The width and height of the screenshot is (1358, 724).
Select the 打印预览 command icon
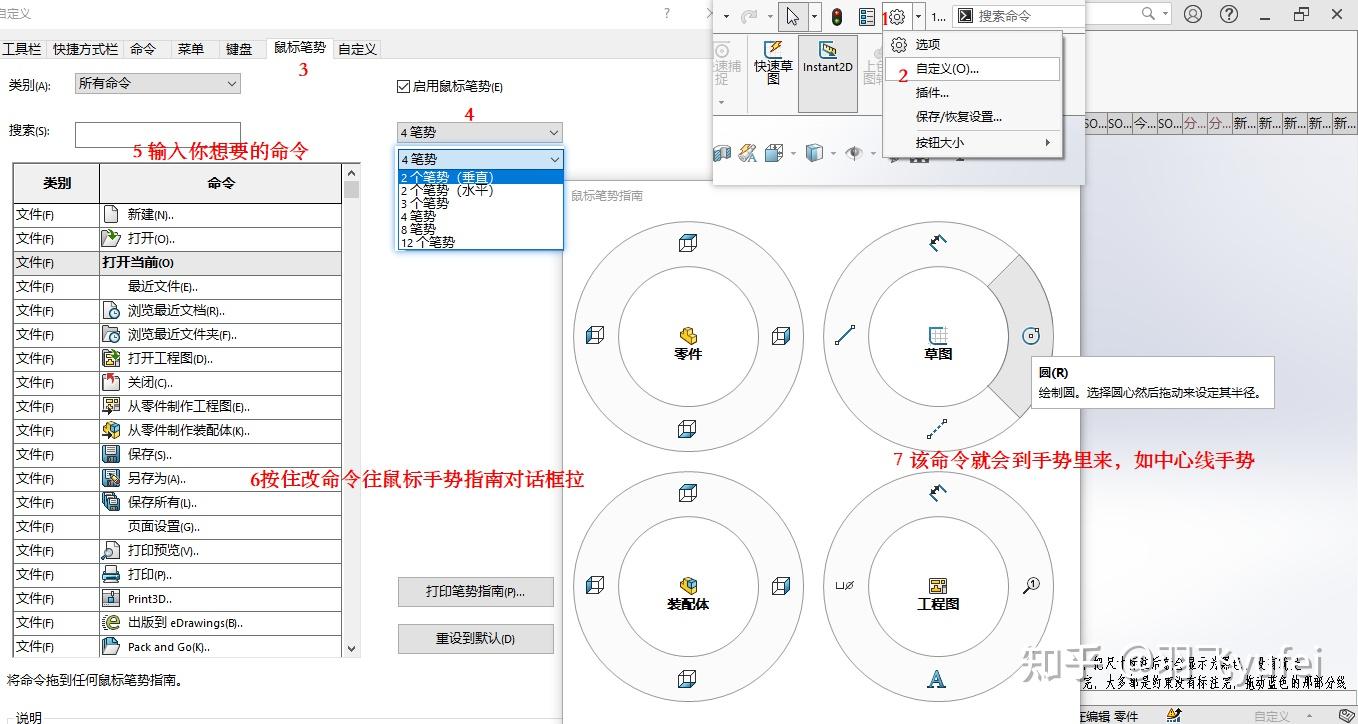pyautogui.click(x=111, y=550)
